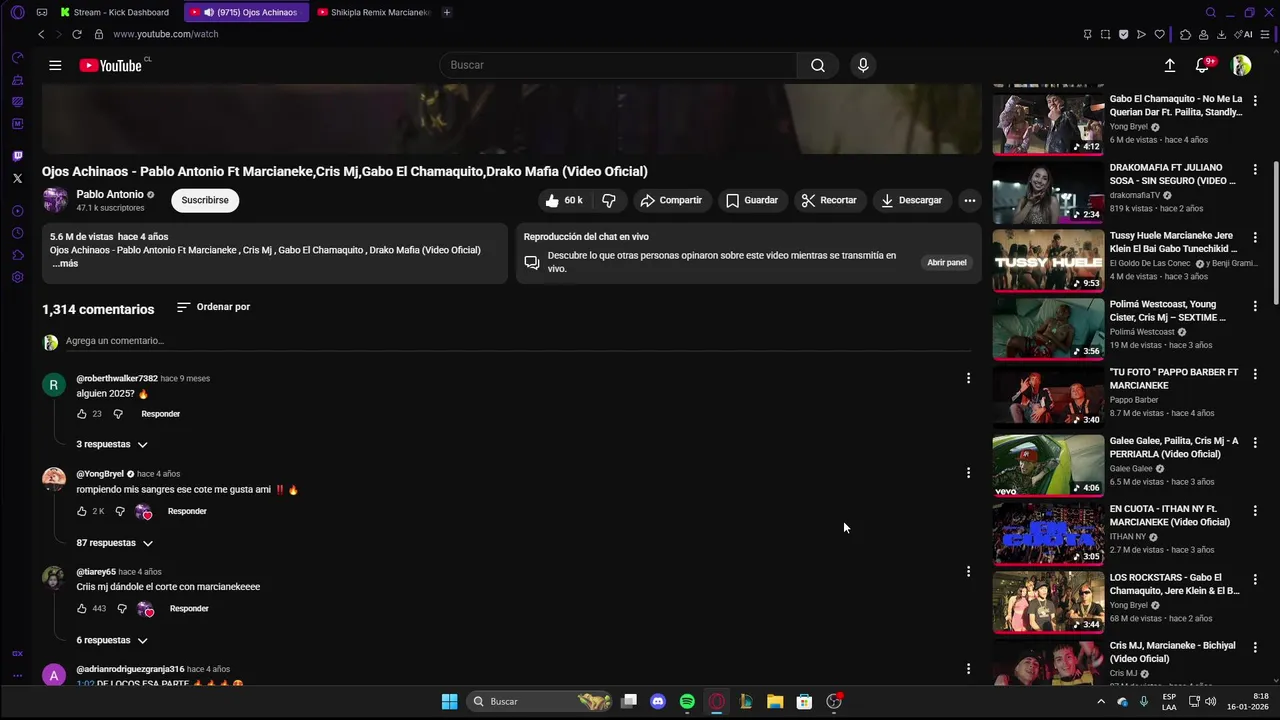Click the YouTube Buscar search box
This screenshot has height=720, width=1280.
tap(618, 65)
